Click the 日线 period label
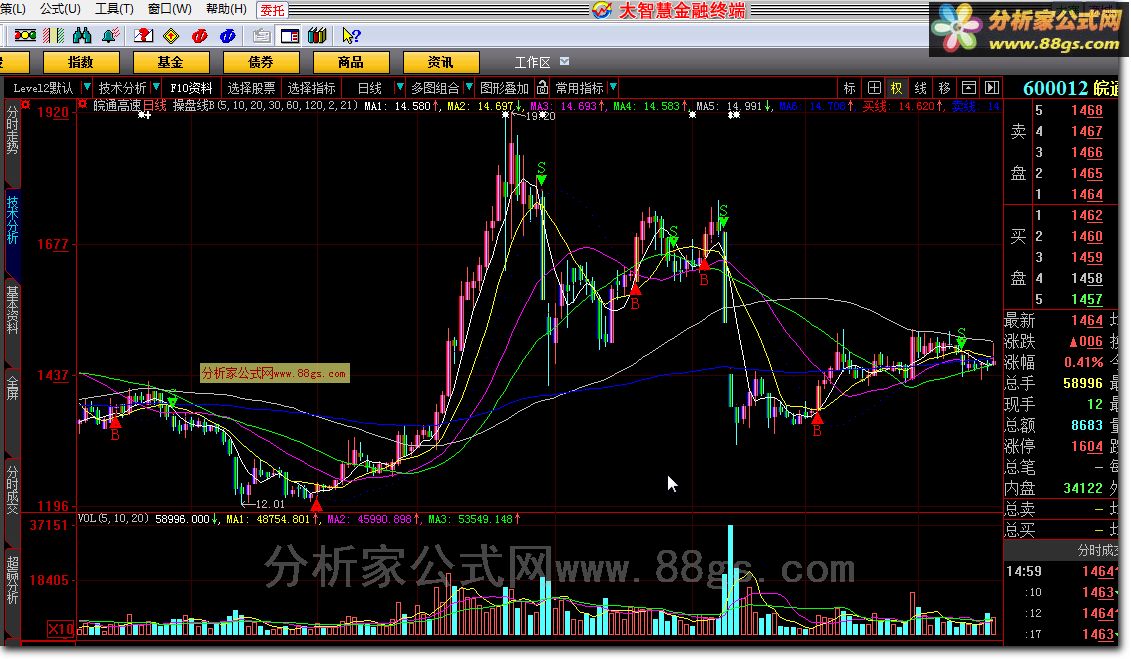 (x=369, y=88)
